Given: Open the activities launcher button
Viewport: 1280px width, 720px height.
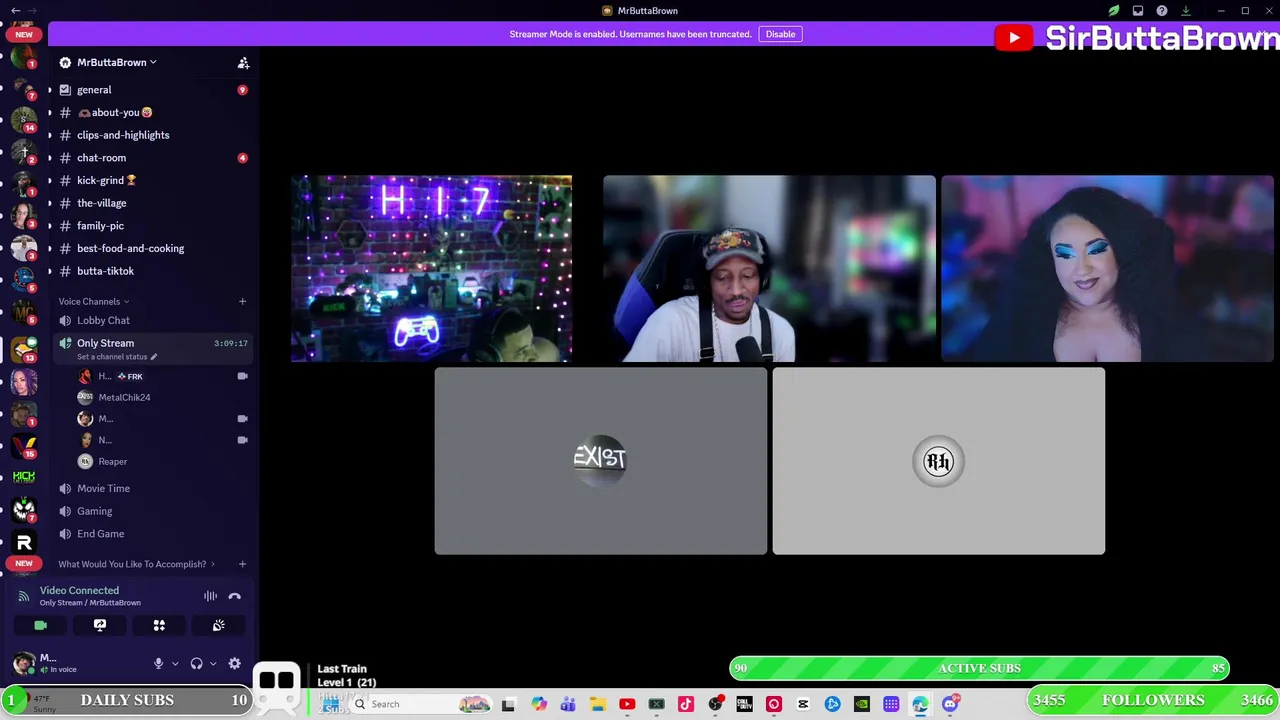Looking at the screenshot, I should tap(159, 625).
